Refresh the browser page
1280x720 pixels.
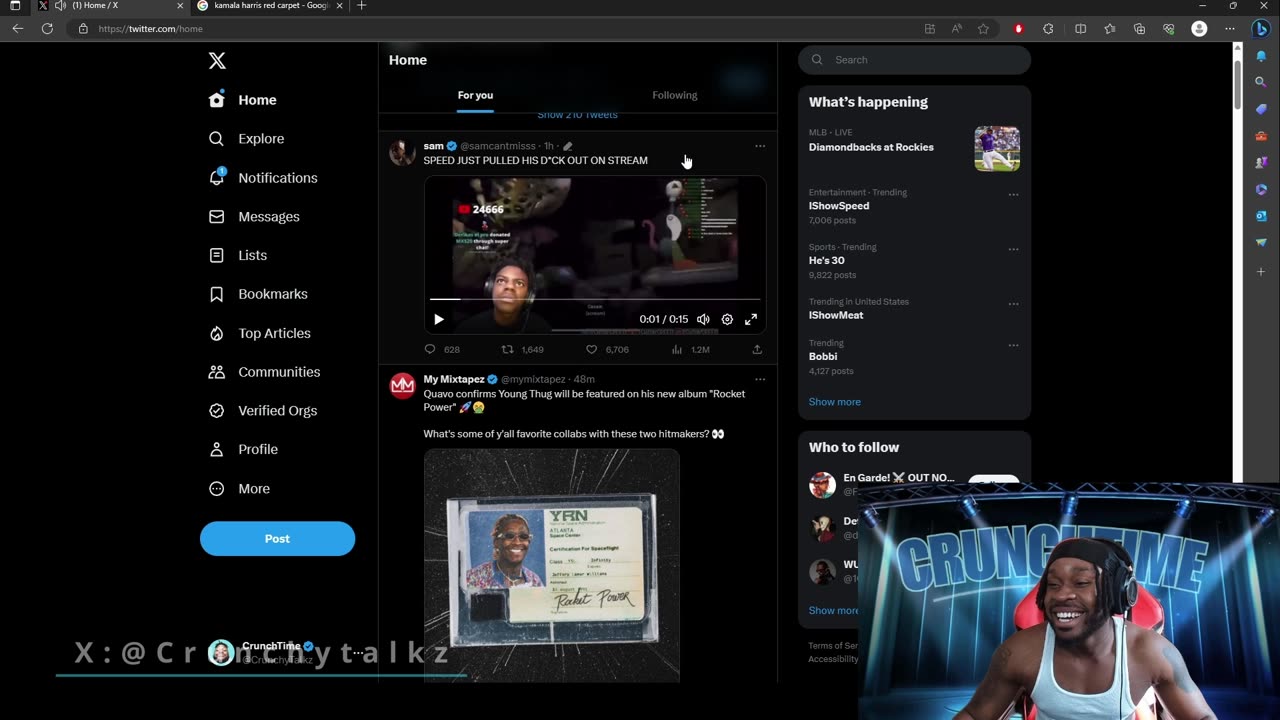(x=47, y=29)
